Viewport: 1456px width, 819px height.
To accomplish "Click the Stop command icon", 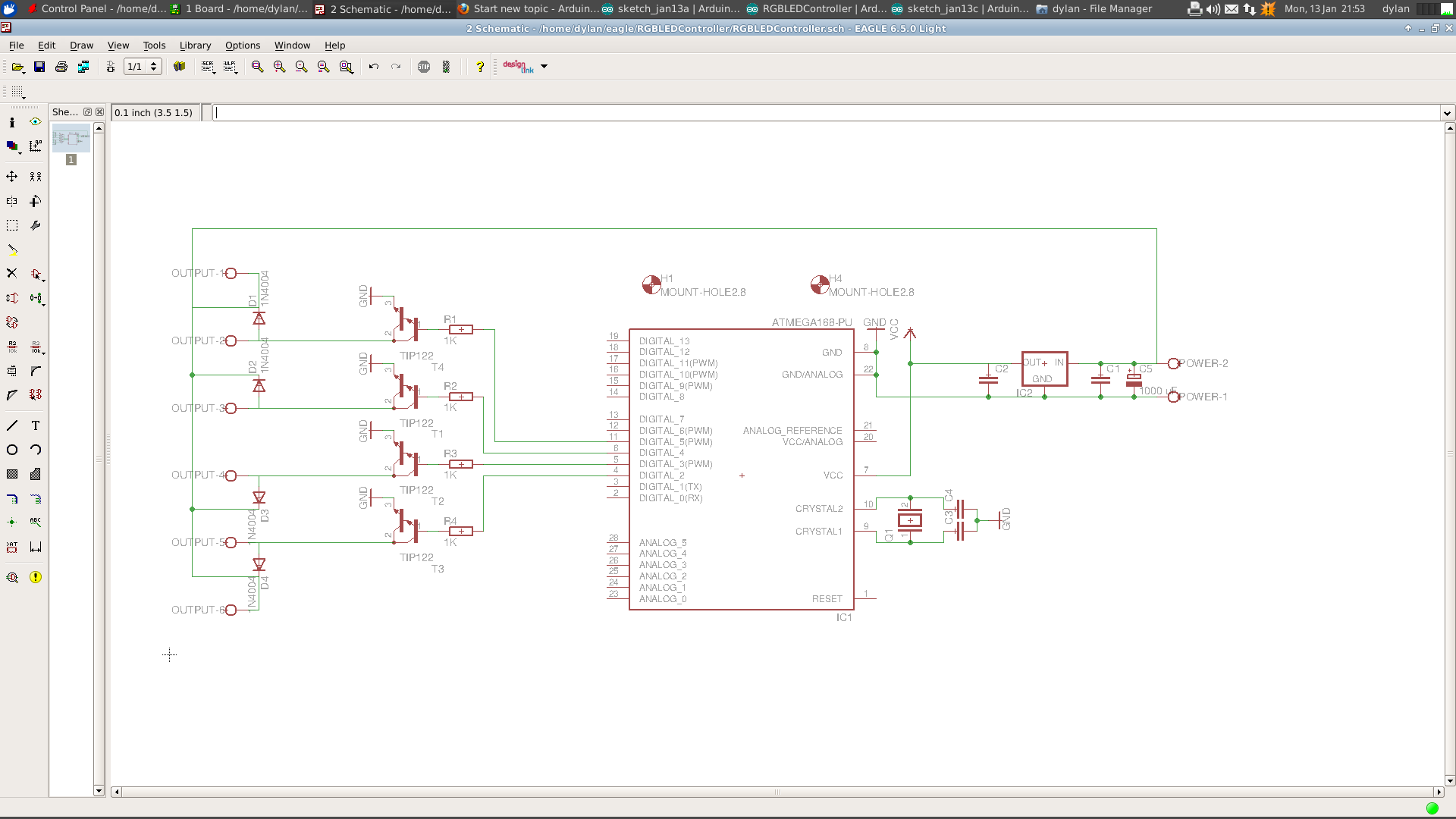I will (424, 67).
